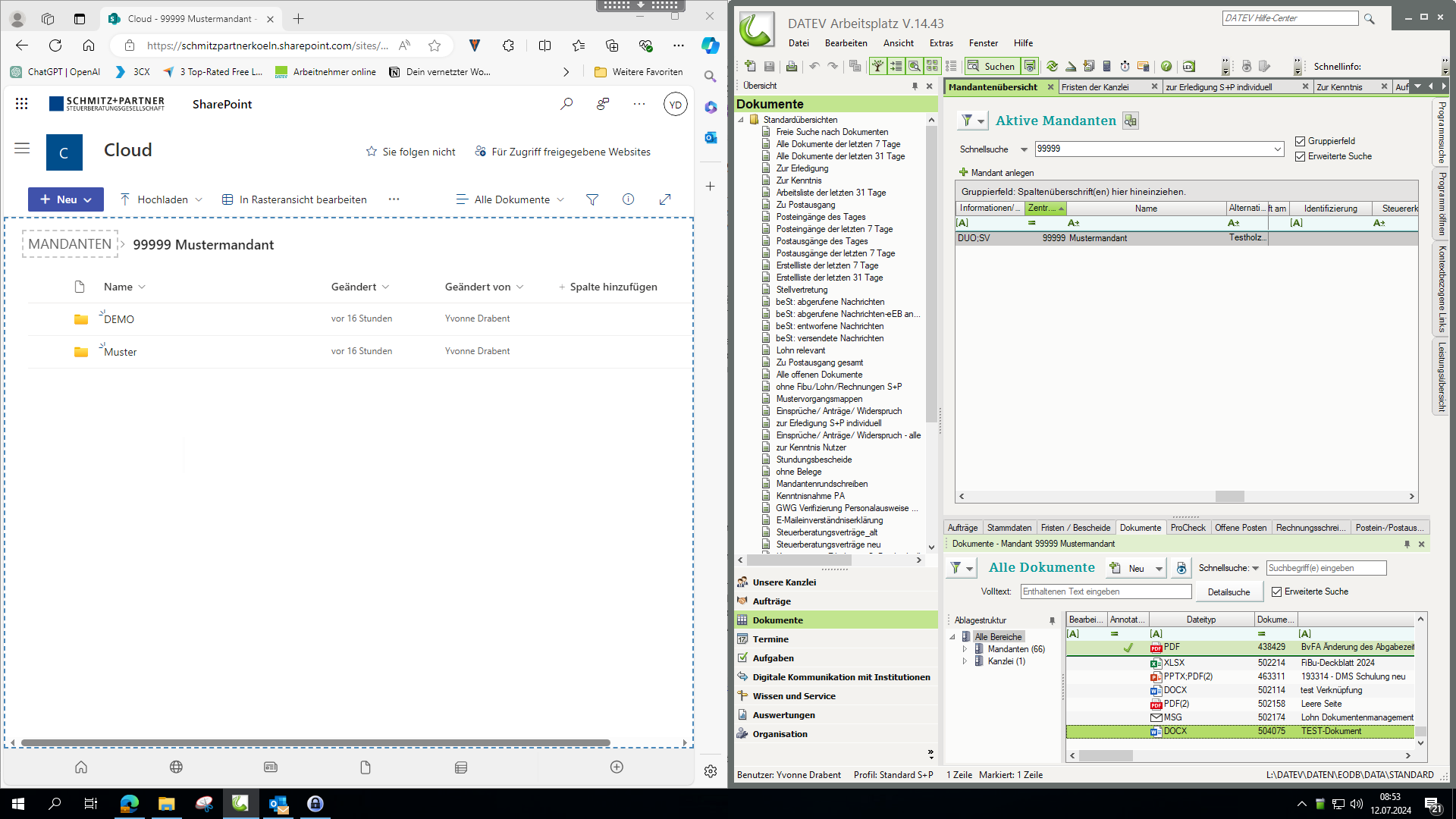1456x819 pixels.
Task: Open Outlook from the Windows taskbar
Action: pos(278,804)
